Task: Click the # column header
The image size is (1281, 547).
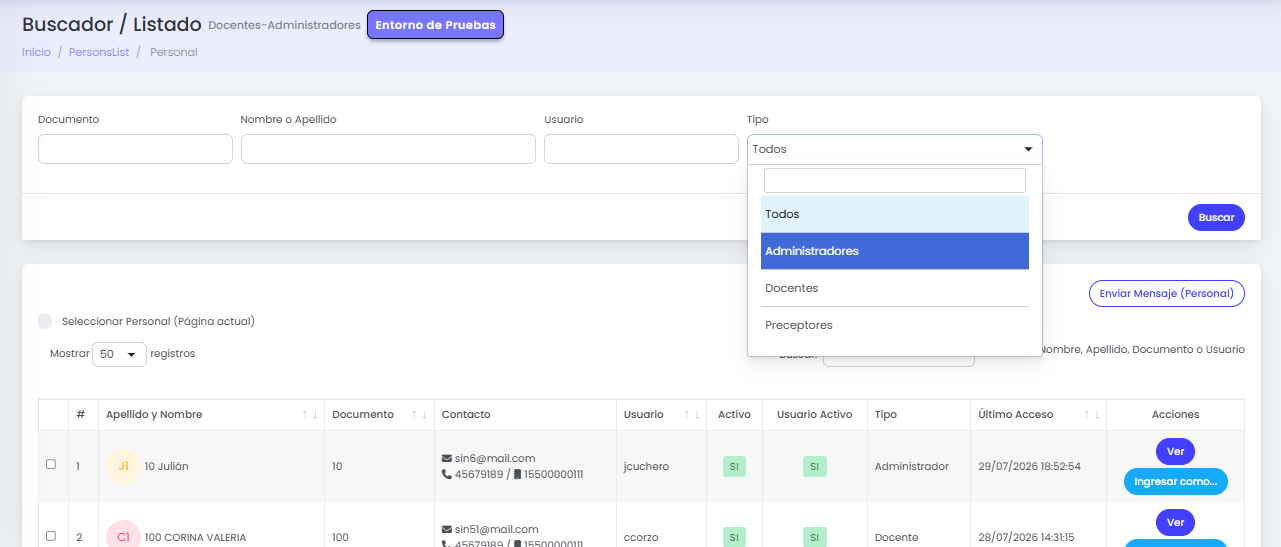Action: click(80, 414)
